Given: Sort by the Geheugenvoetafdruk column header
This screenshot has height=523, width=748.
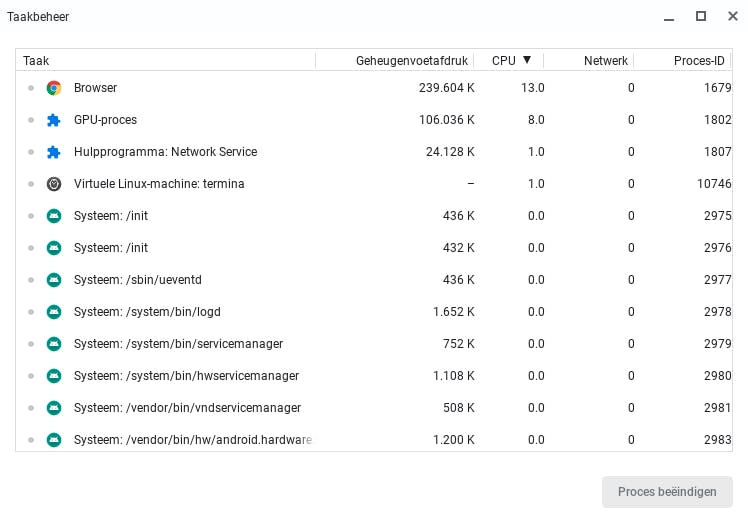Looking at the screenshot, I should tap(415, 61).
